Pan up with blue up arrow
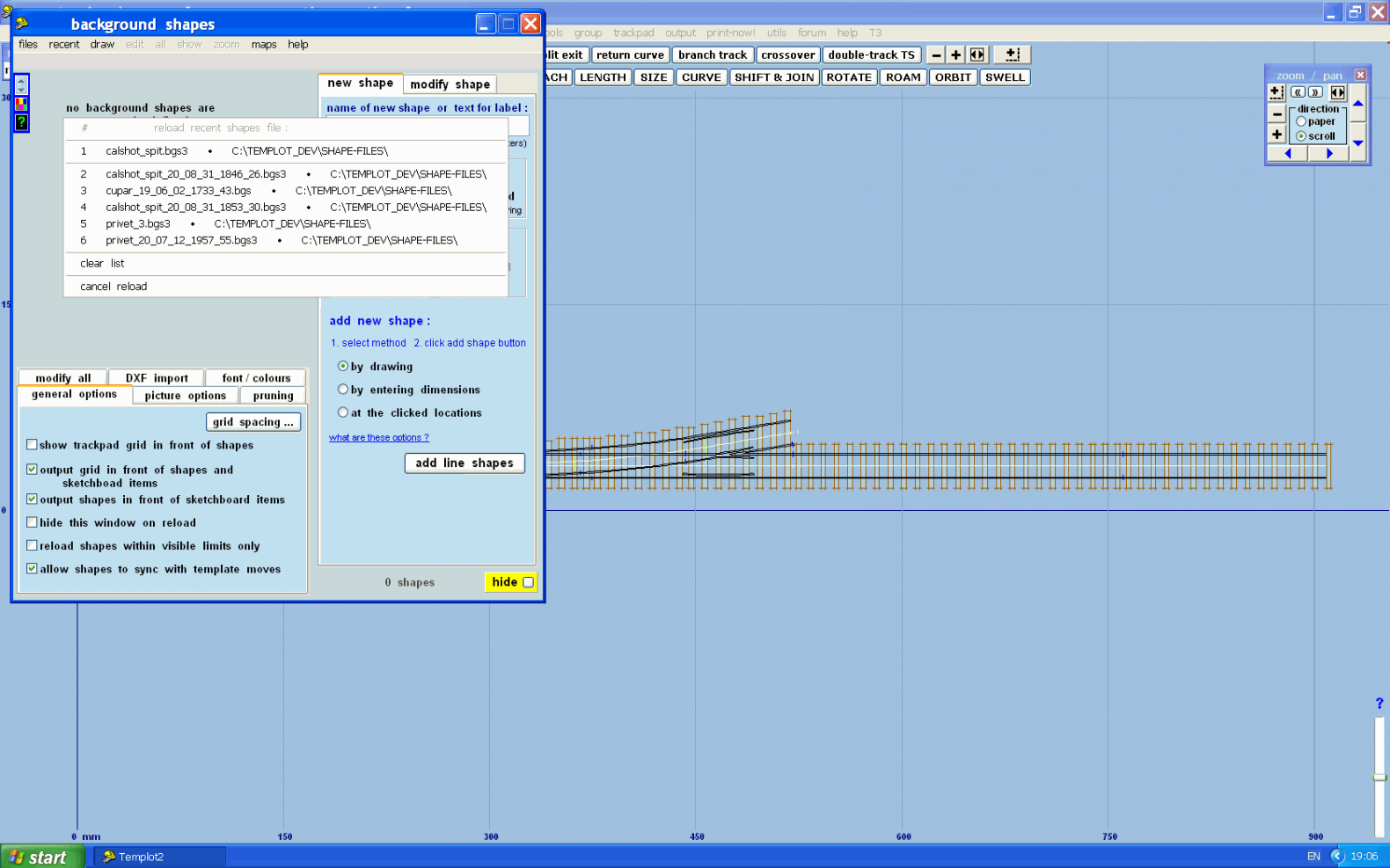 [1358, 104]
